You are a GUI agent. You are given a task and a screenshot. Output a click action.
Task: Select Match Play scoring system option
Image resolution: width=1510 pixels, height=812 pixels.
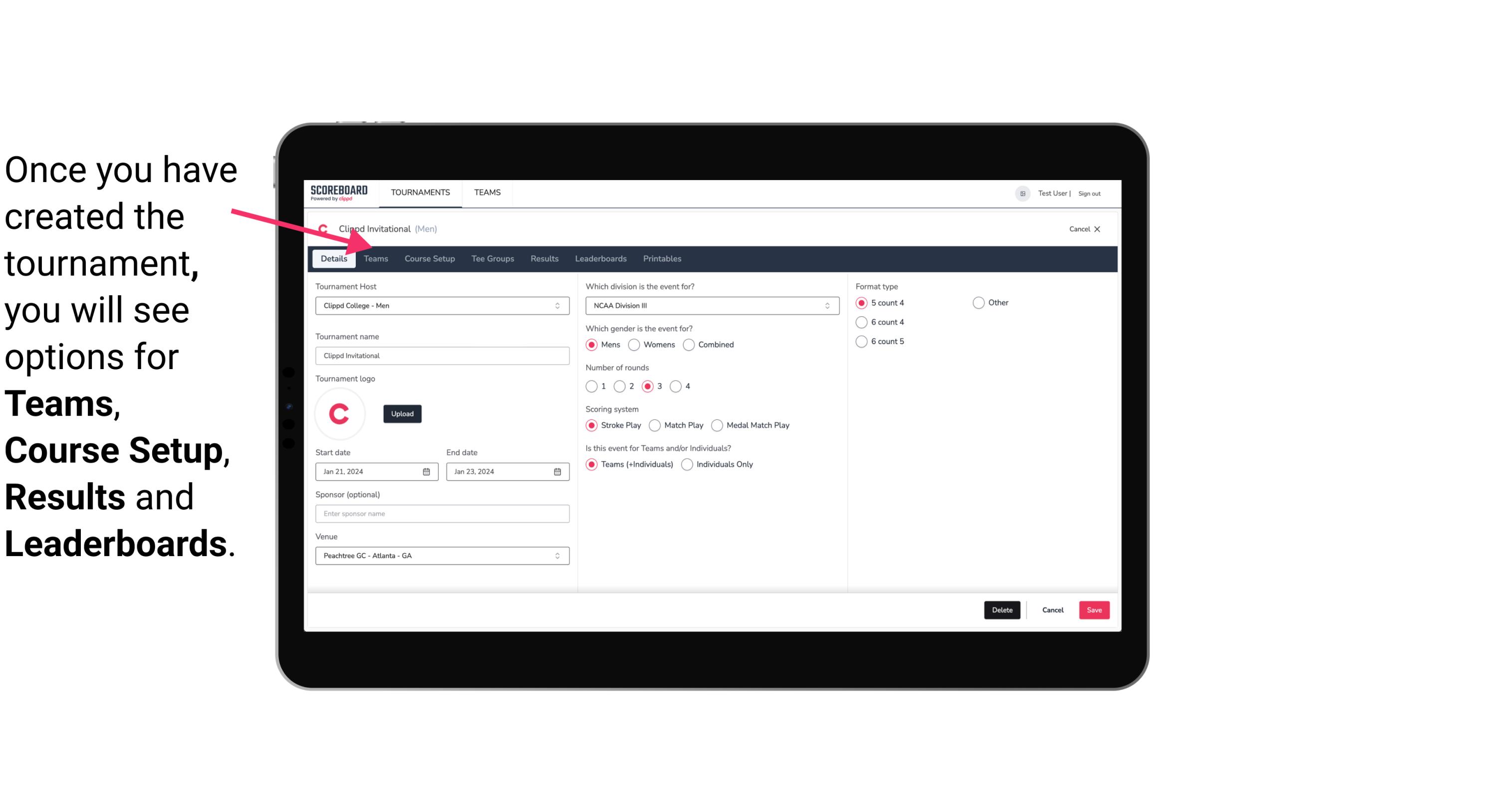point(653,425)
